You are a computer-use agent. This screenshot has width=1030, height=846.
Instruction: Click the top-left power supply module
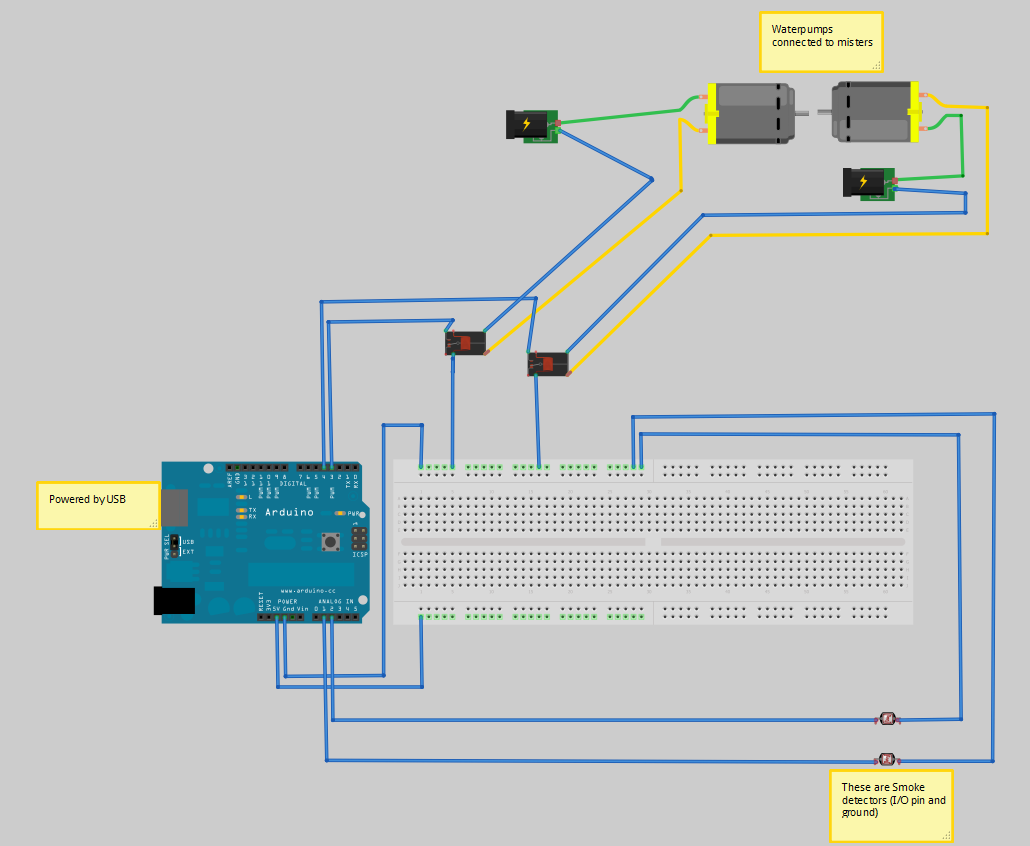531,124
